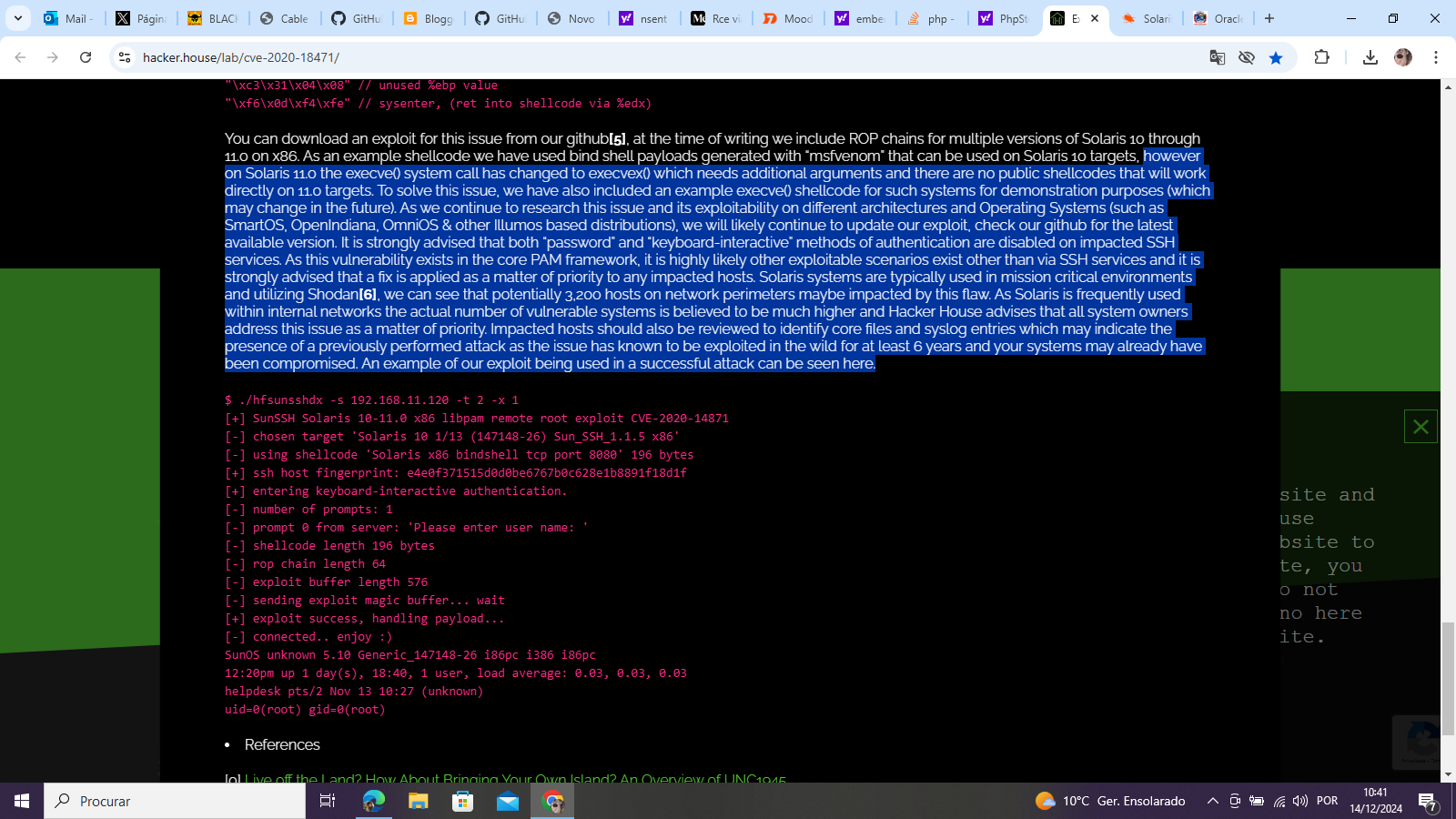Screen dimensions: 1456x819
Task: Follow the github [5] reference link
Action: pyautogui.click(x=618, y=139)
